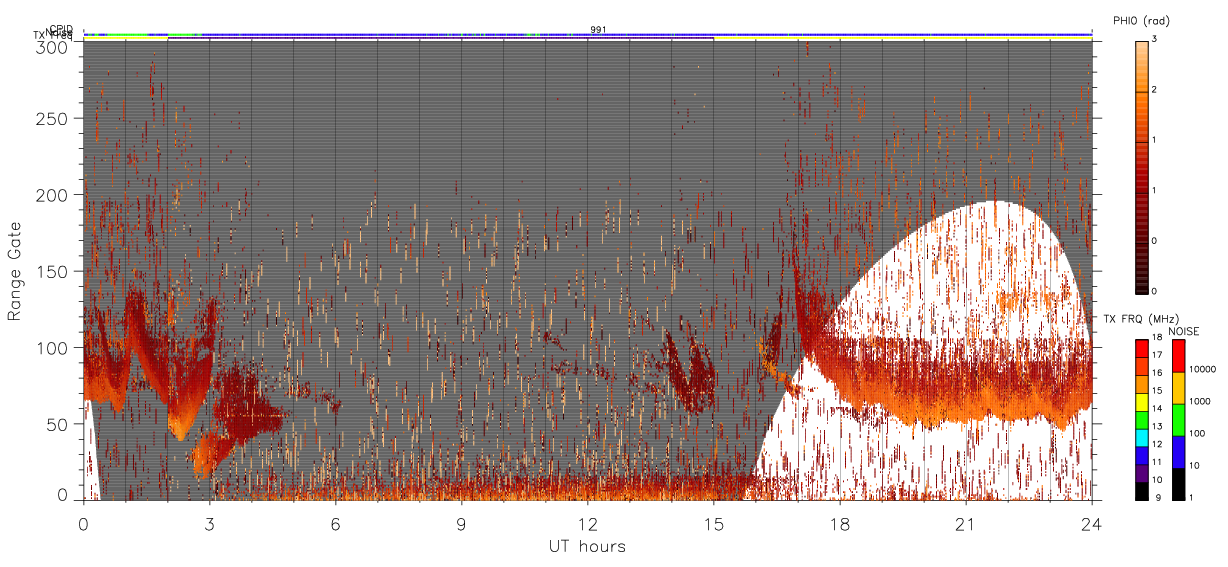Click the 100 label on NOISE legend
Screen dimensions: 1228x567
[1197, 433]
